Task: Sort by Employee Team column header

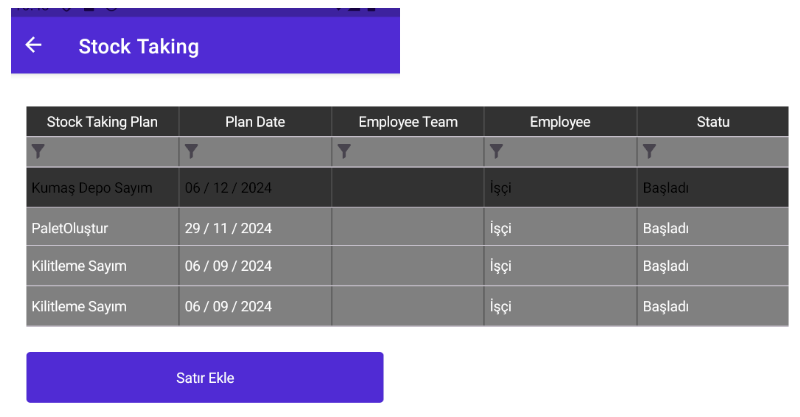Action: (x=408, y=122)
